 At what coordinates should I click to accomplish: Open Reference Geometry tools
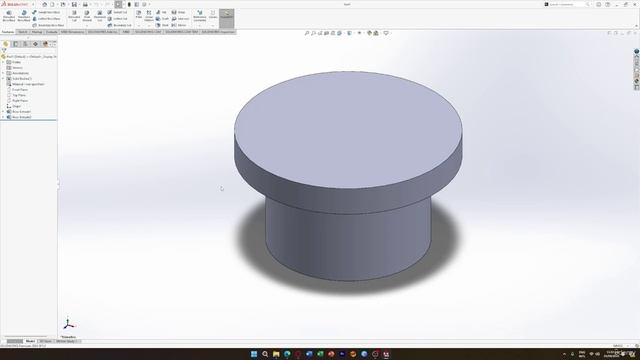(x=200, y=16)
